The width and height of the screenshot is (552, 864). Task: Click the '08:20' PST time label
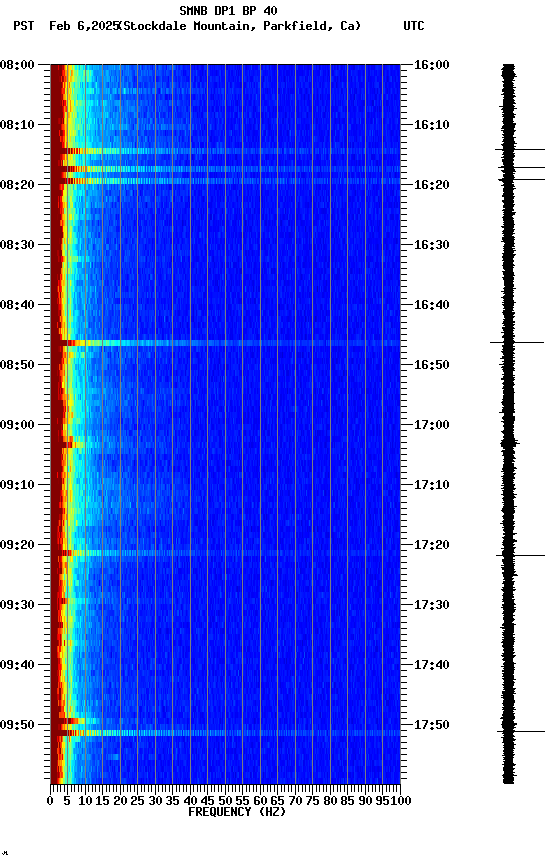point(17,185)
